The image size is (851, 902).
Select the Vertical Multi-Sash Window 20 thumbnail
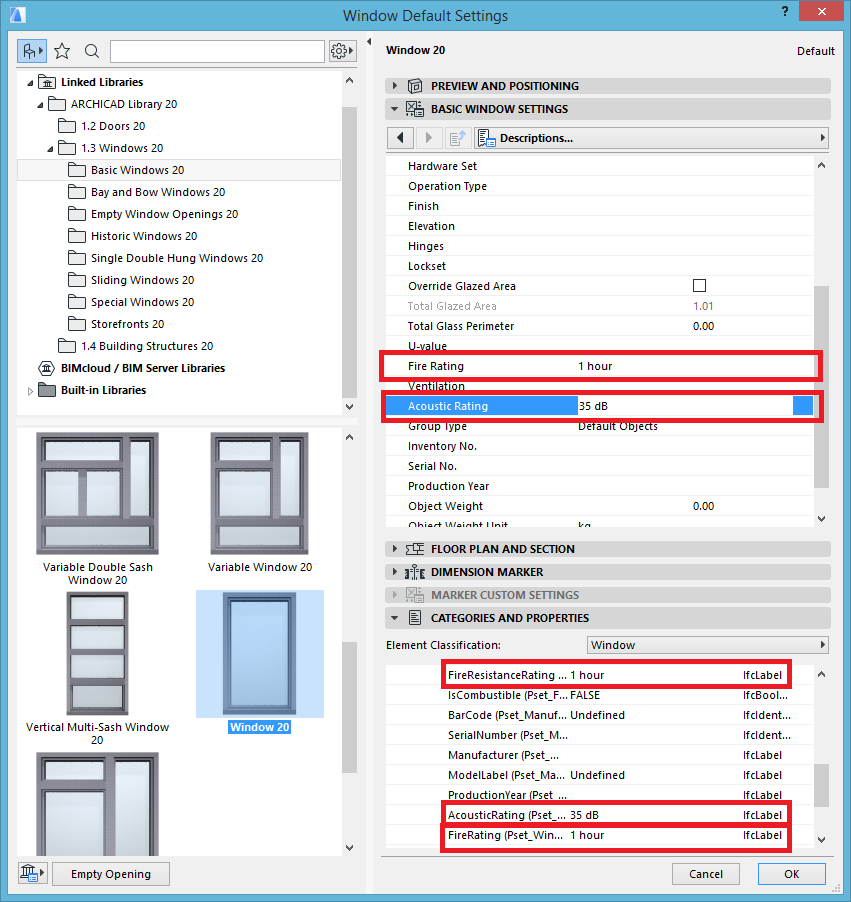coord(97,653)
